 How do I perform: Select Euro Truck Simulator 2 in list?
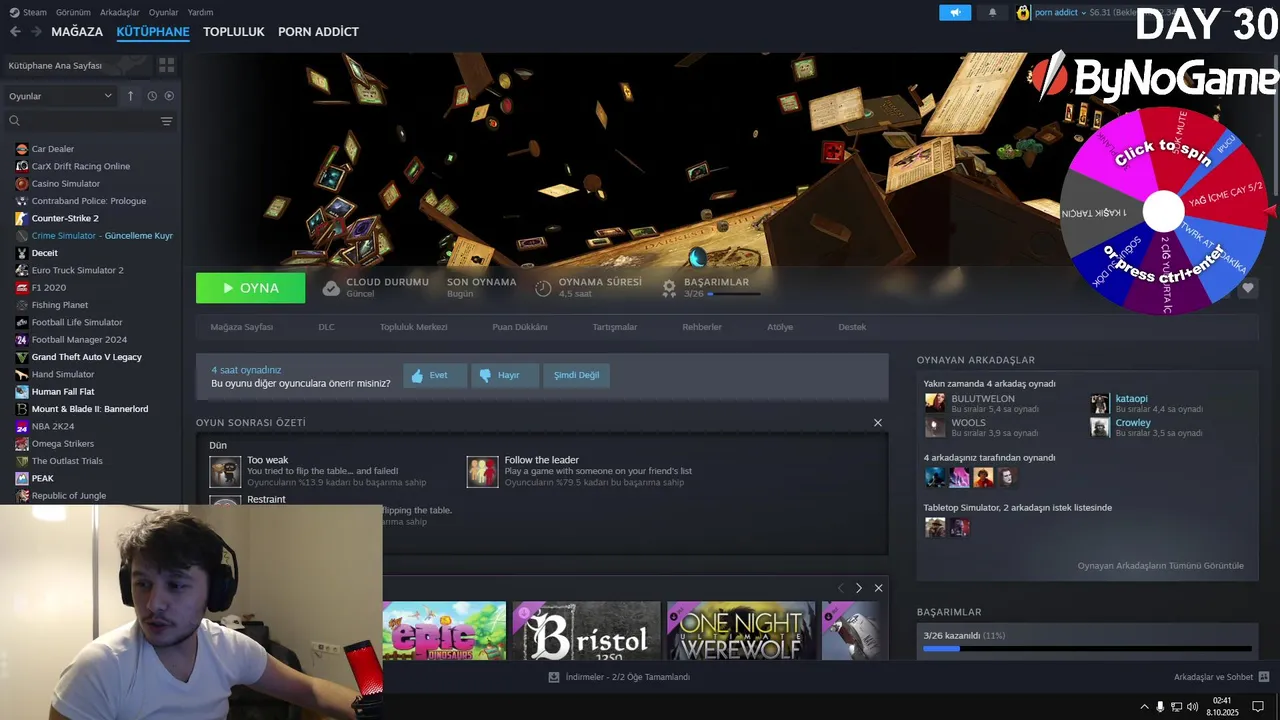point(78,270)
